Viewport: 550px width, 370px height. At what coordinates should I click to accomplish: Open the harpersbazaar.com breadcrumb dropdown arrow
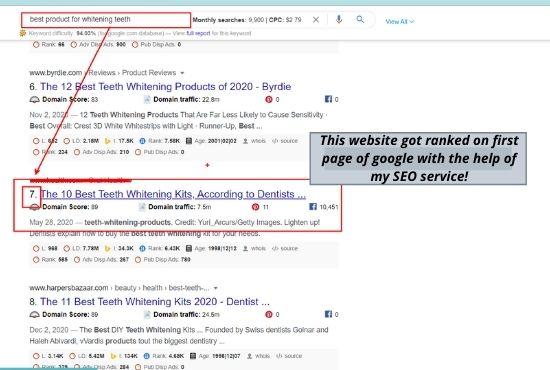coord(216,288)
